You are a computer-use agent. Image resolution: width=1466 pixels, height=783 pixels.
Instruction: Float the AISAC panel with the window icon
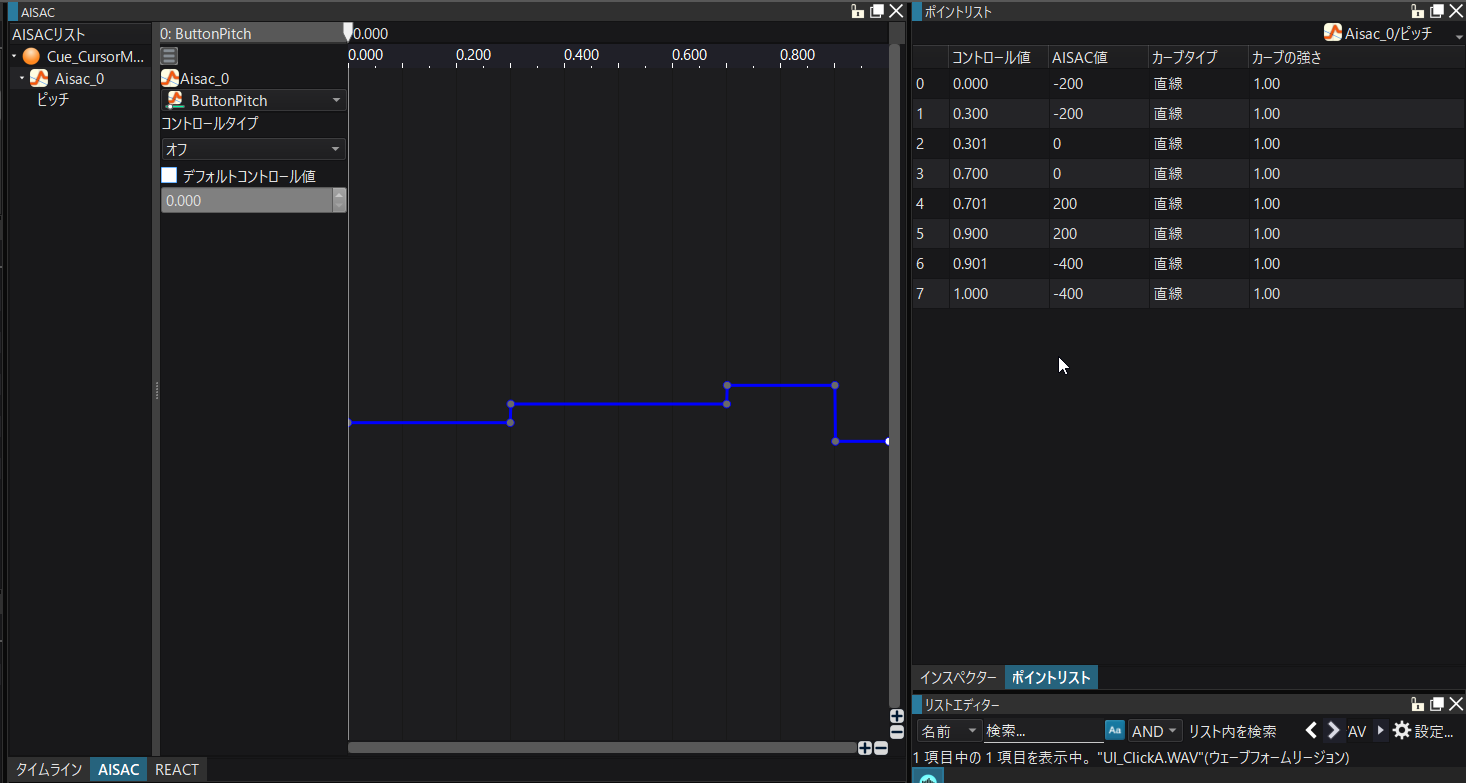877,11
